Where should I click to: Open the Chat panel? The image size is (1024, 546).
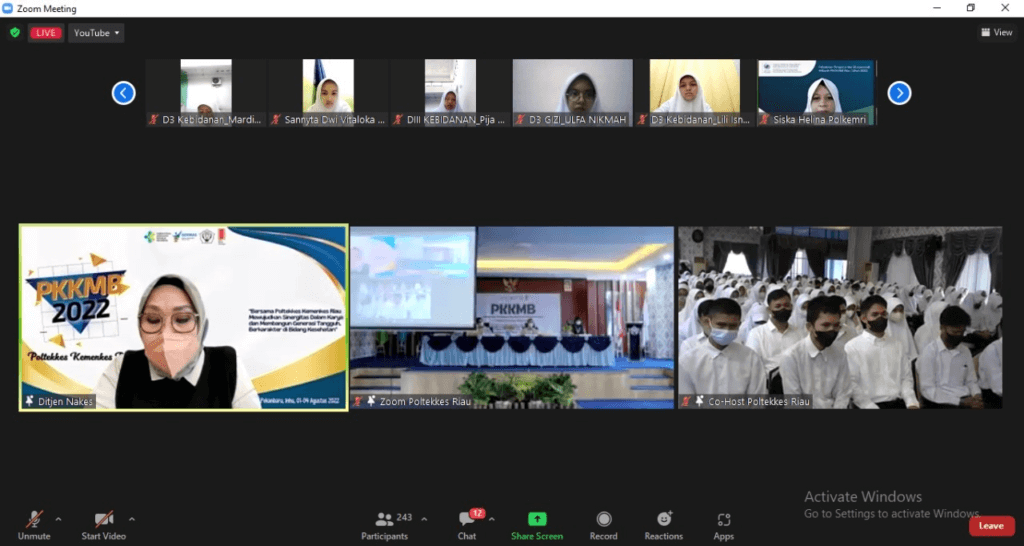pyautogui.click(x=468, y=526)
